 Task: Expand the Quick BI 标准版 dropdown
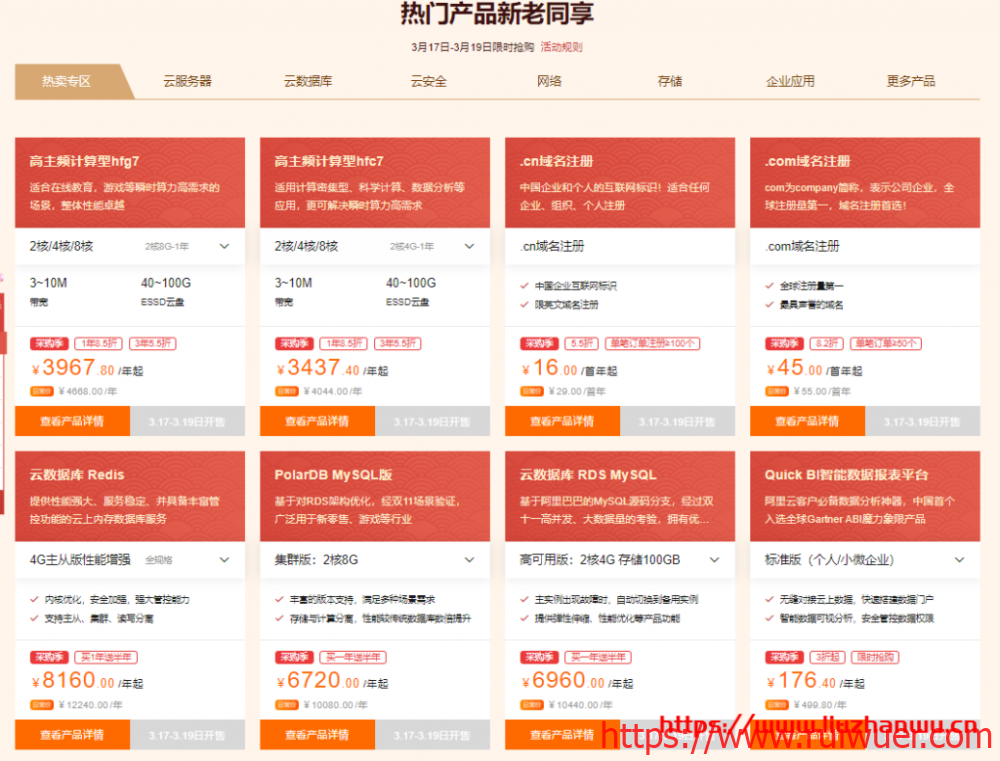(x=959, y=560)
